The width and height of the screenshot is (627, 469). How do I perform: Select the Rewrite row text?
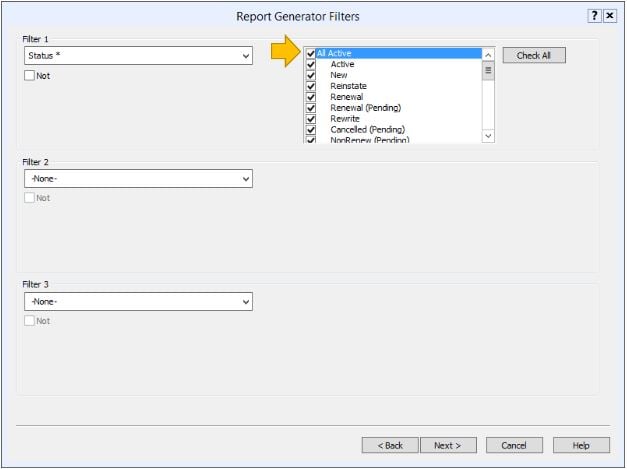[x=345, y=119]
